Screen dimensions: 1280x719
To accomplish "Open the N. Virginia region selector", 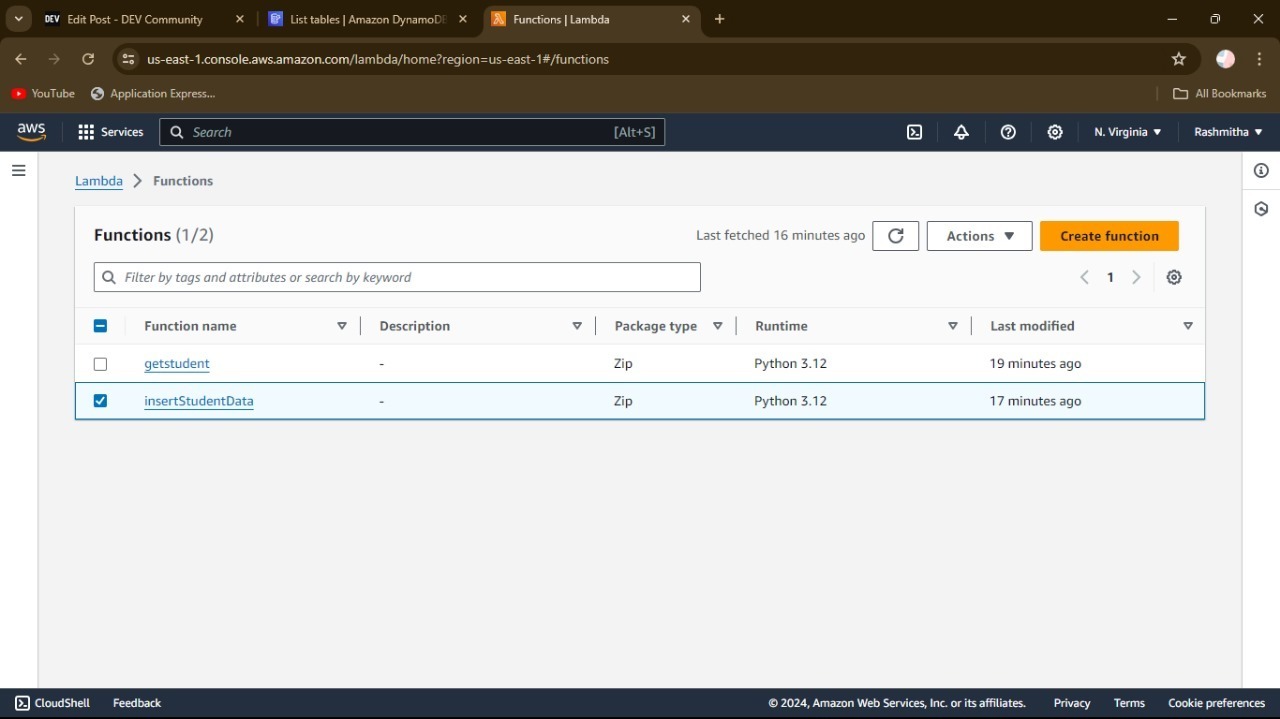I will (1127, 132).
